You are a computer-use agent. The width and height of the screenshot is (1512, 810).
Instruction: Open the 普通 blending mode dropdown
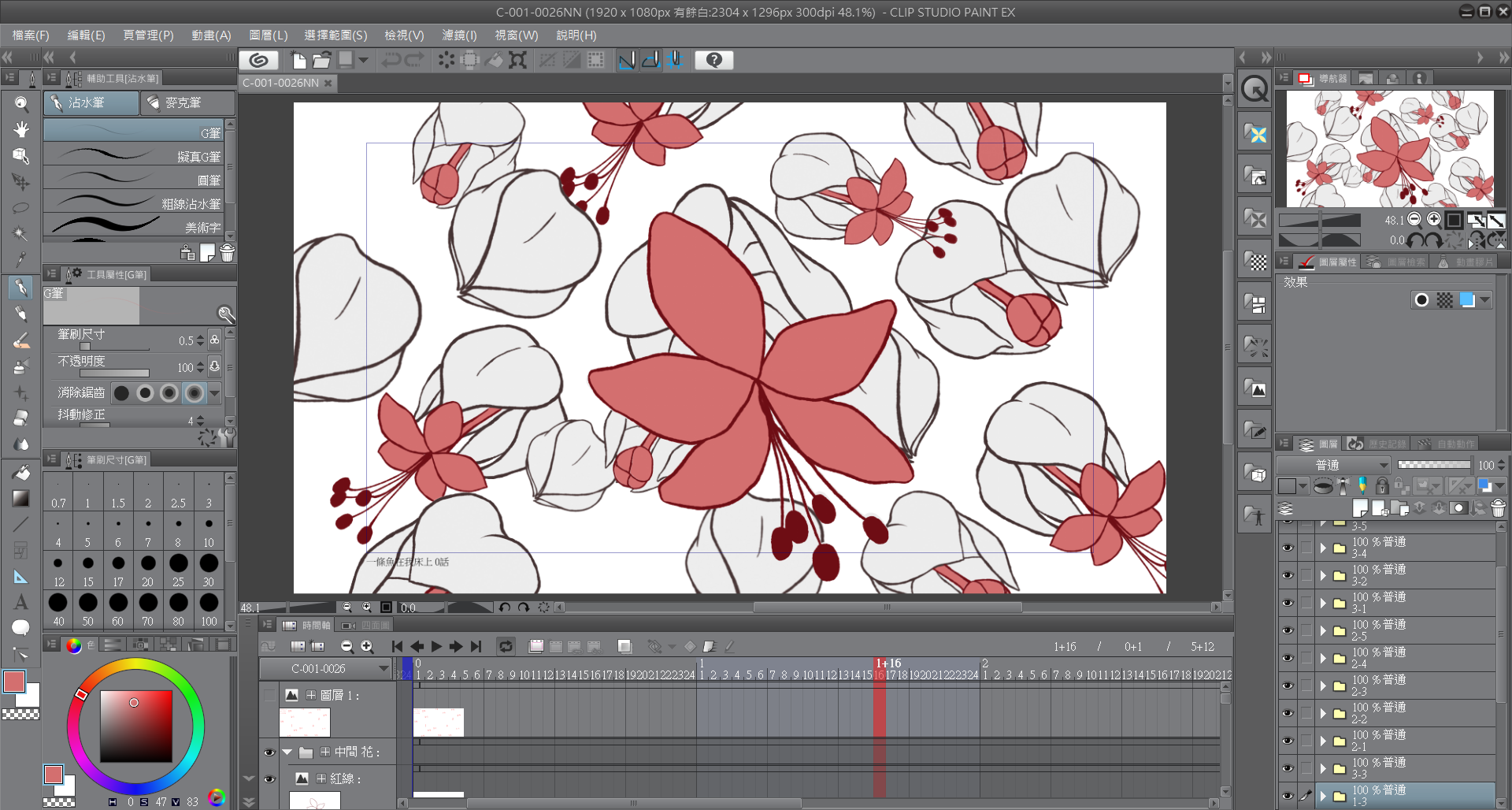click(1333, 465)
